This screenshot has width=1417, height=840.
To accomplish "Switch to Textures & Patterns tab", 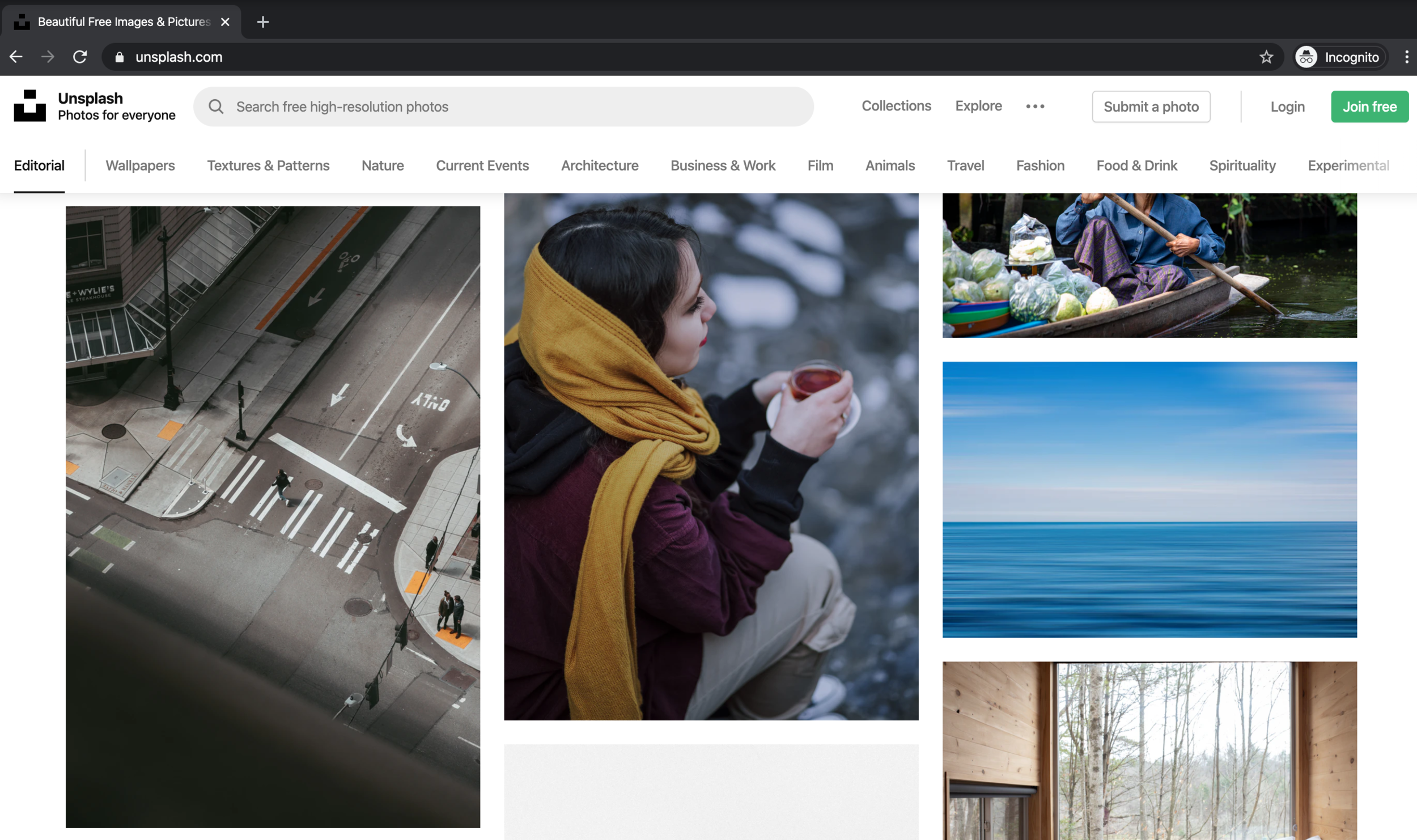I will [268, 166].
